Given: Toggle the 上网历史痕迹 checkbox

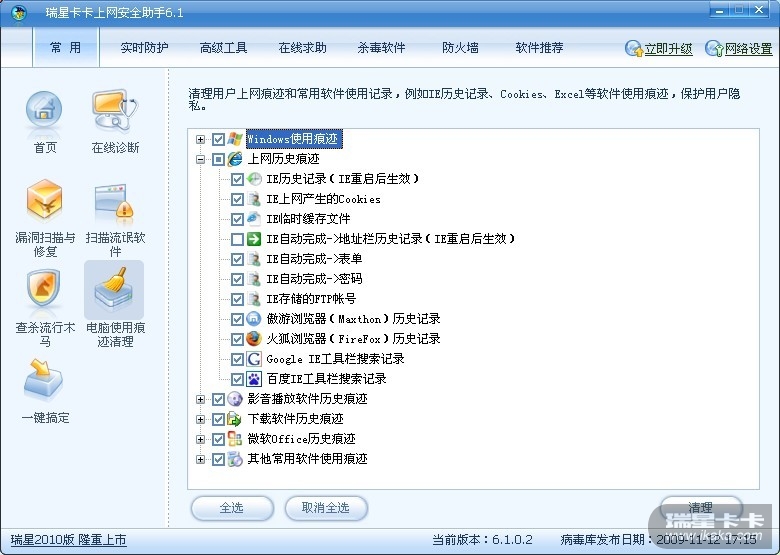Looking at the screenshot, I should (x=218, y=159).
